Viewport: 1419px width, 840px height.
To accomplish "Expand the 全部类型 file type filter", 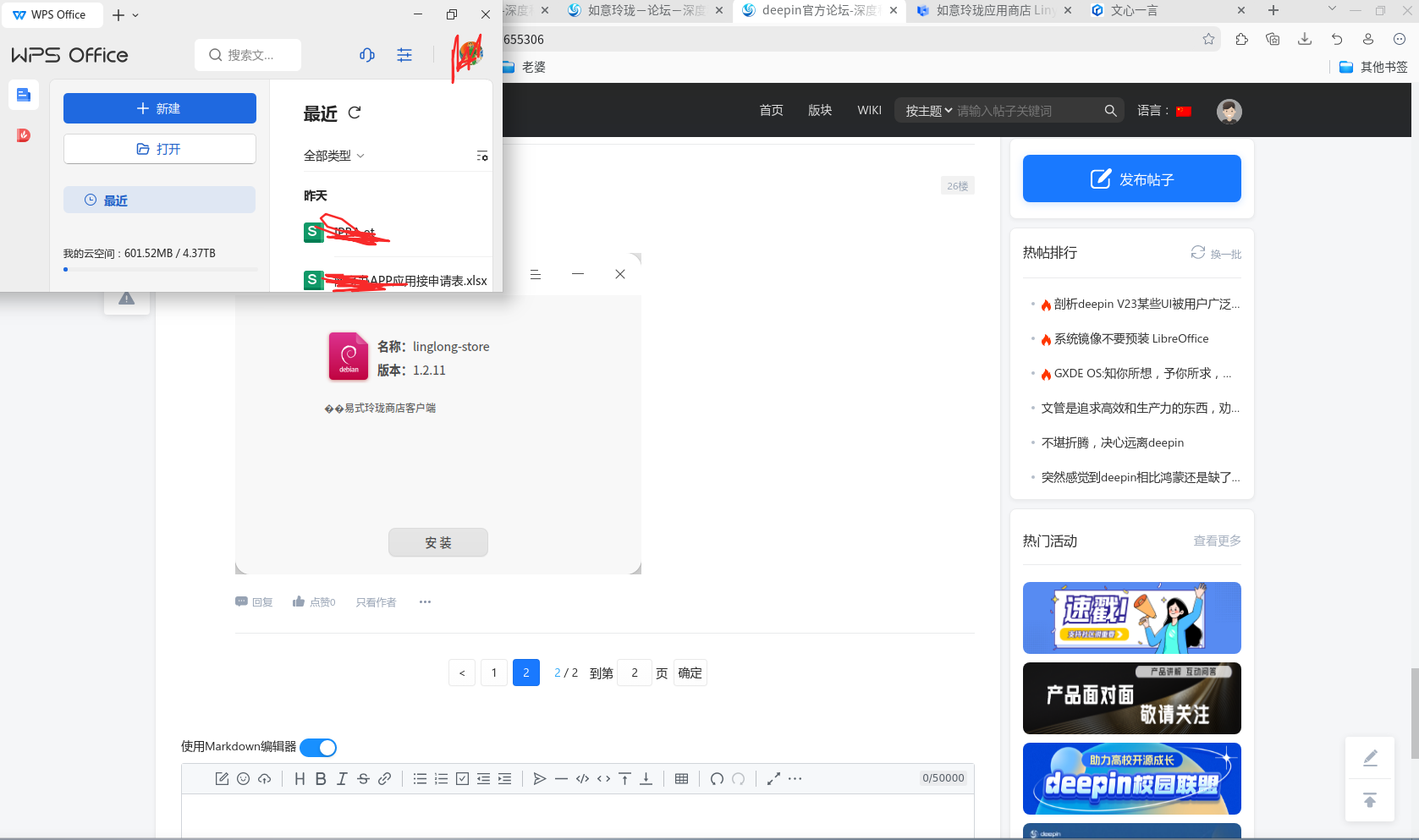I will [x=334, y=156].
